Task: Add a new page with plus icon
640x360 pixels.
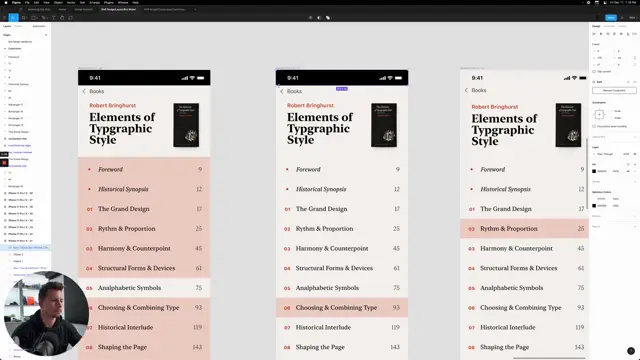Action: [x=46, y=35]
